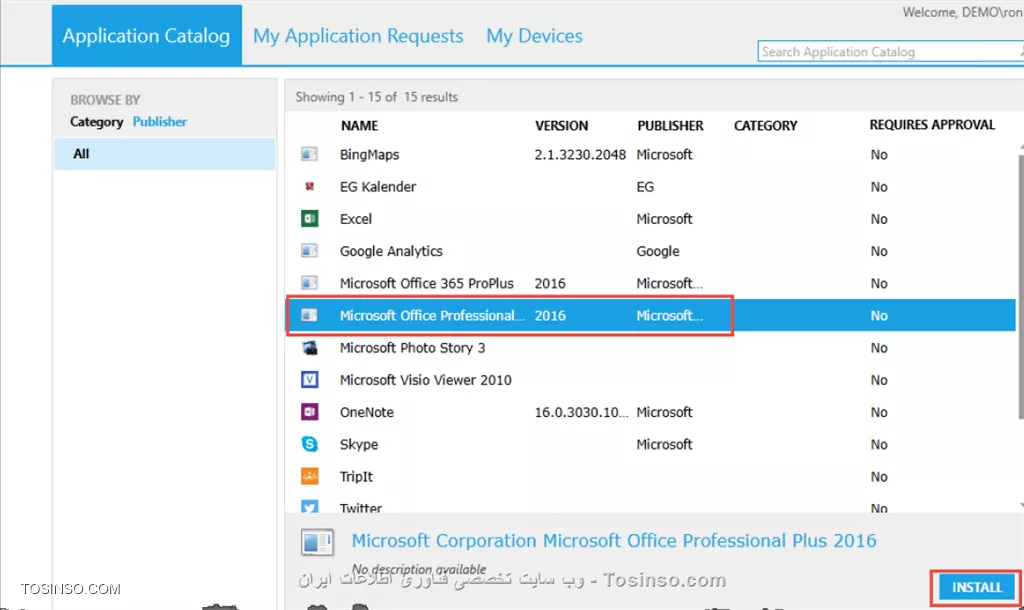Select the Excel application name
Screen dimensions: 1024x610
[x=355, y=219]
